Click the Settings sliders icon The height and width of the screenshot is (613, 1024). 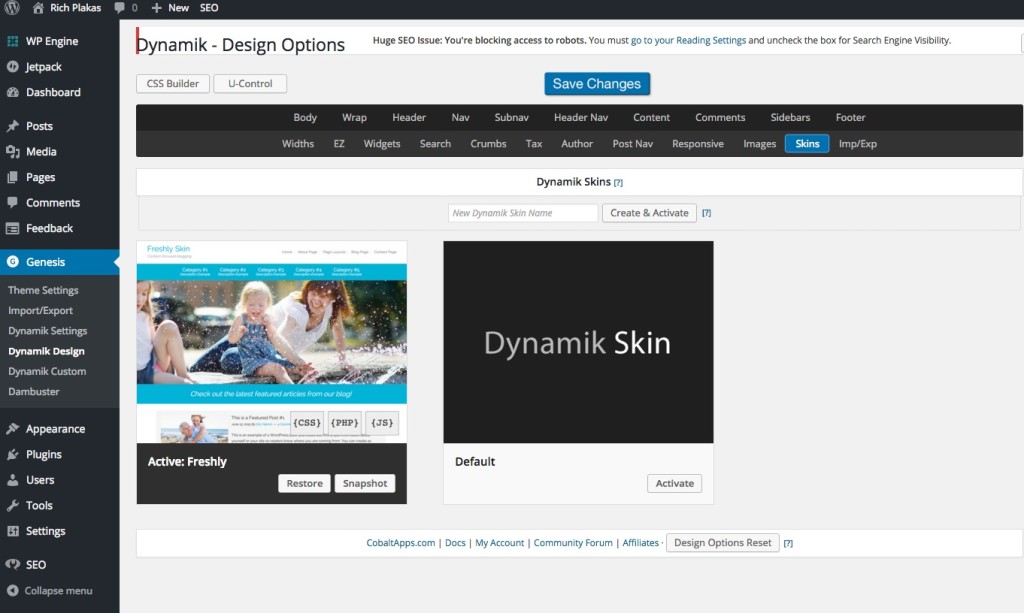click(12, 531)
